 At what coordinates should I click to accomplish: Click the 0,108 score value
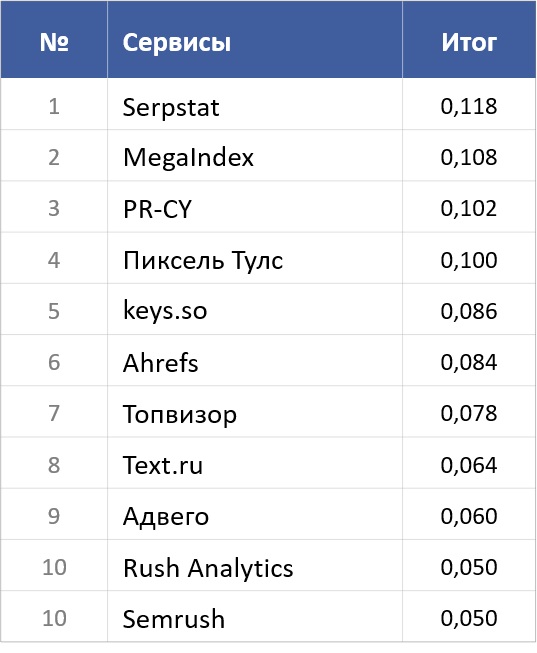pyautogui.click(x=469, y=157)
